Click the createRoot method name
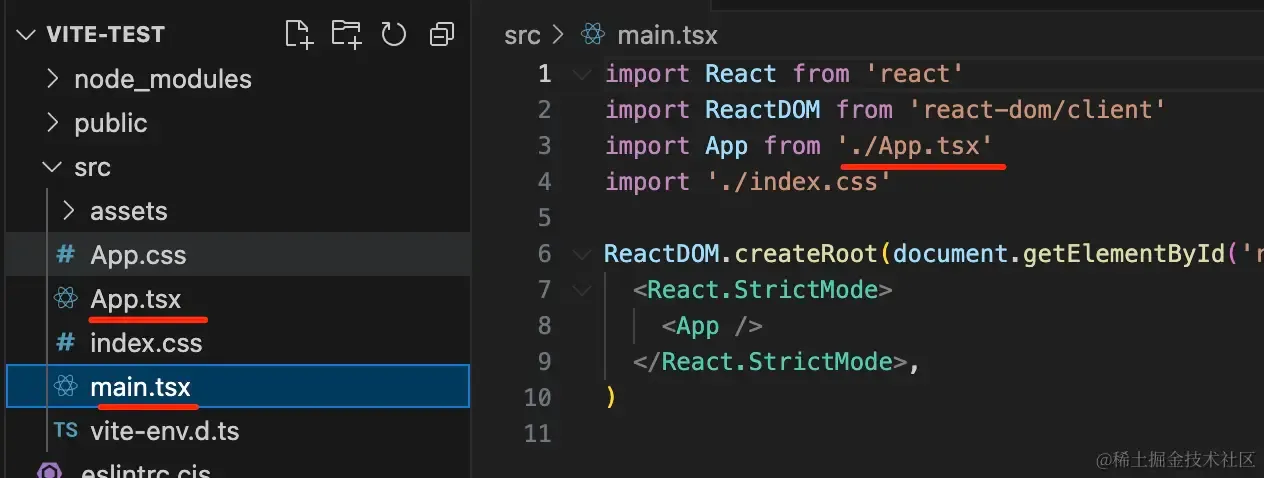The height and width of the screenshot is (478, 1264). [x=805, y=254]
